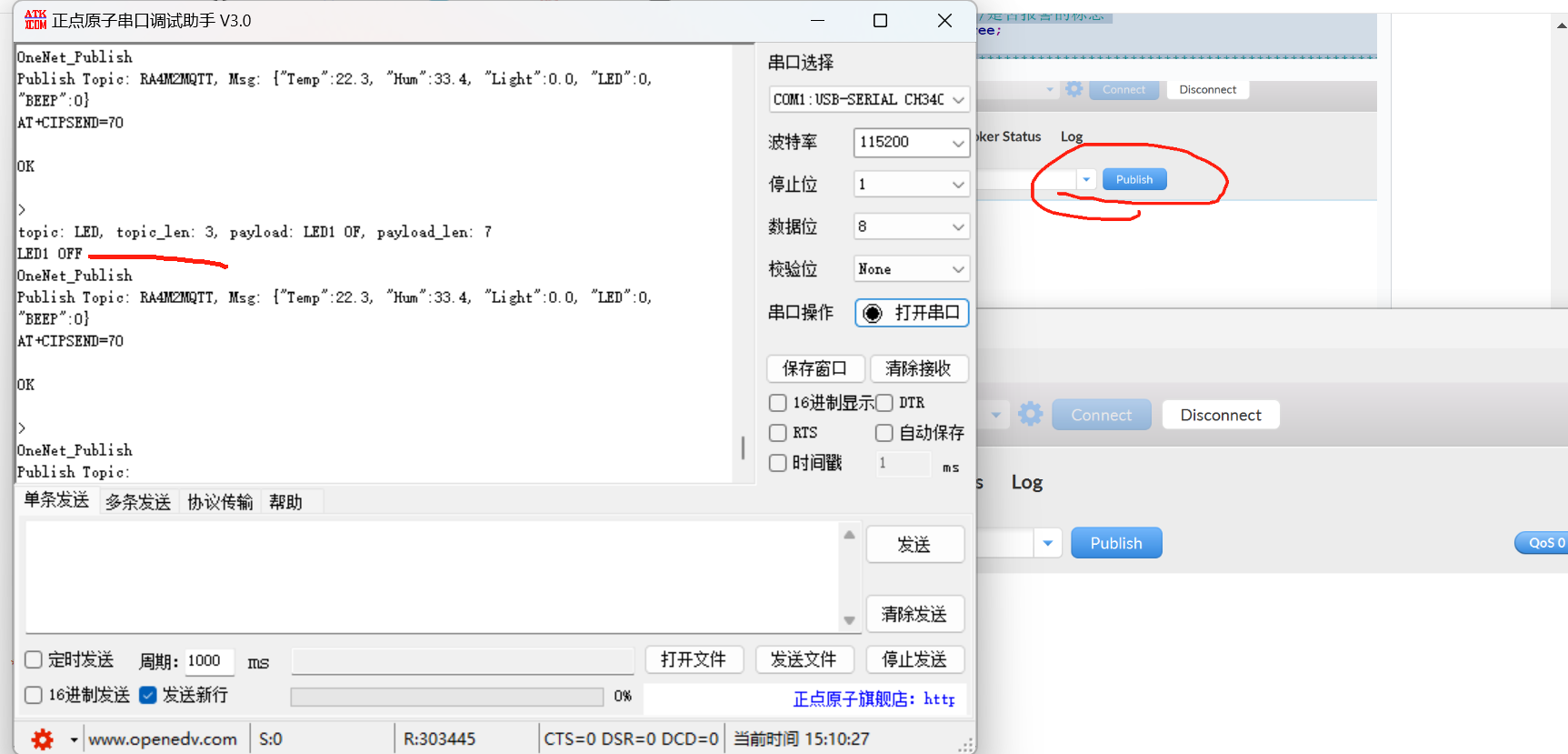The height and width of the screenshot is (754, 1568).
Task: Open the 协议传输 tab
Action: click(x=220, y=502)
